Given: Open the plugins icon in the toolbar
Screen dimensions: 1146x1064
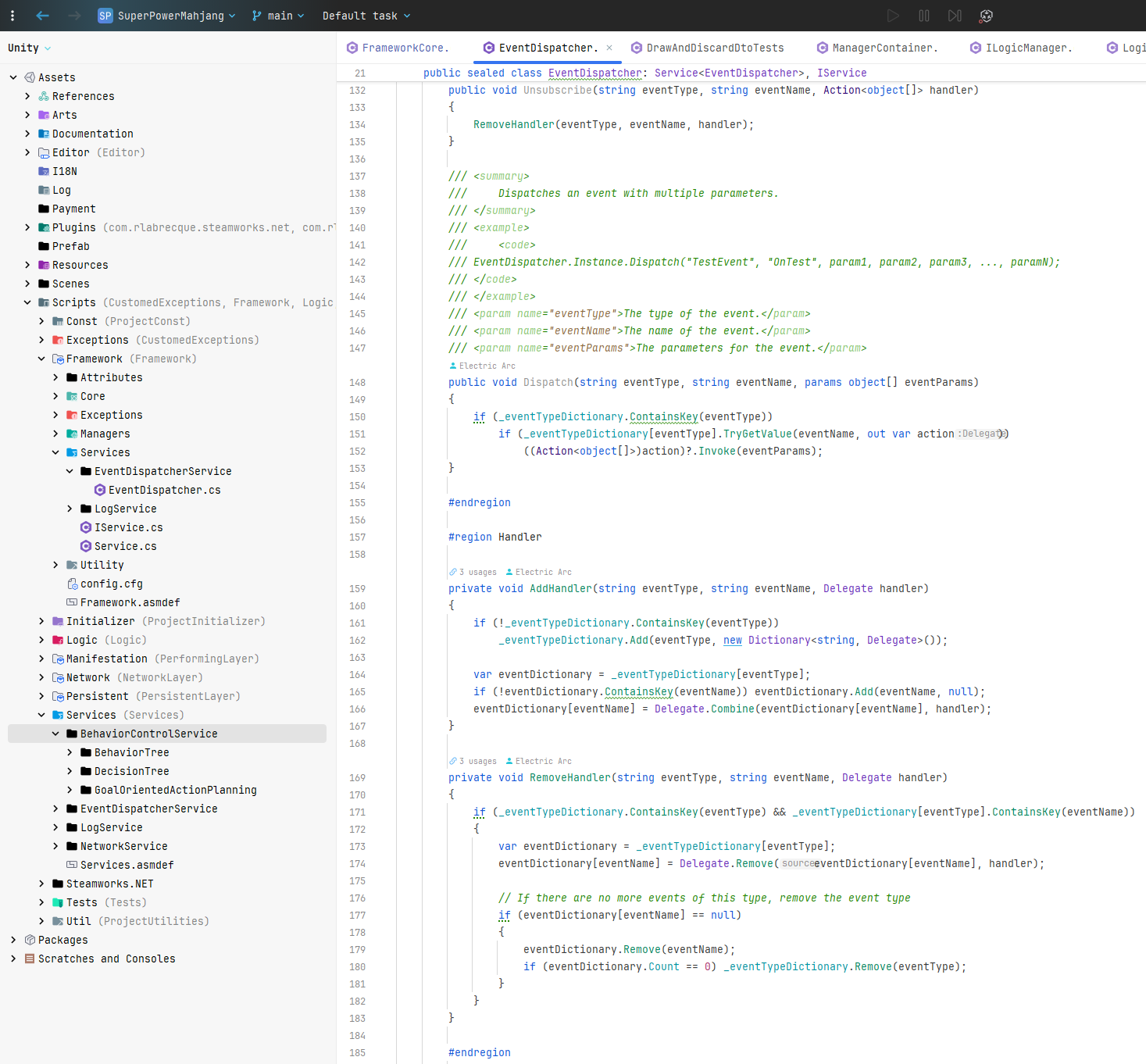Looking at the screenshot, I should (986, 16).
